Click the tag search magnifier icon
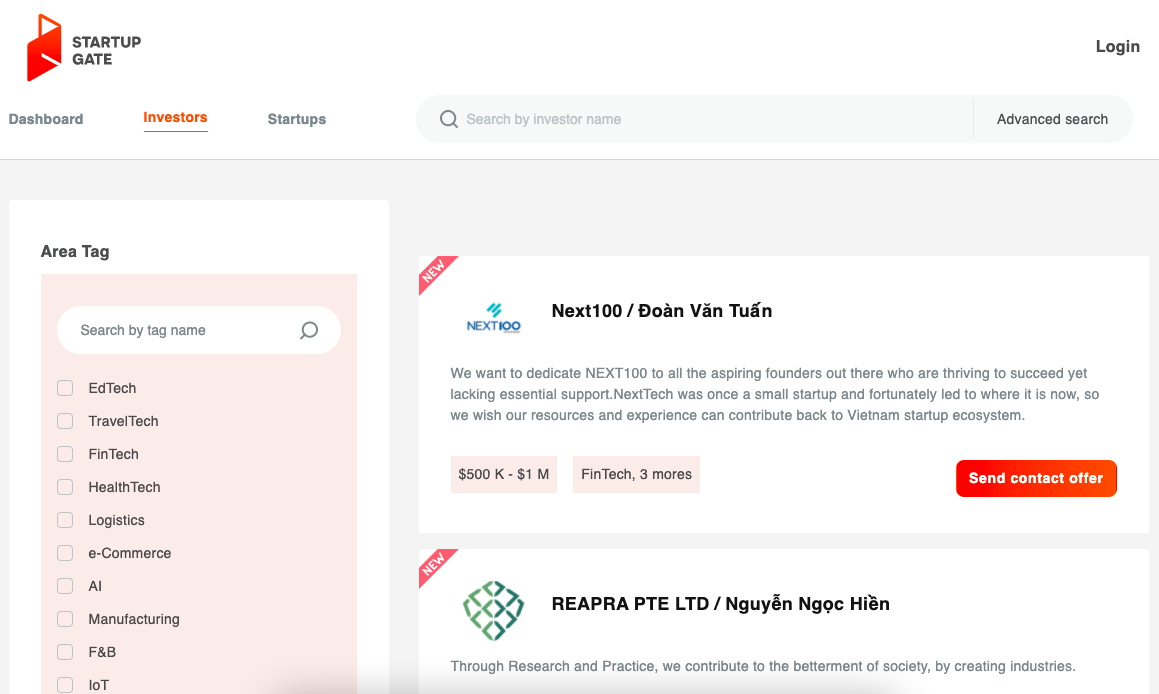 [309, 330]
